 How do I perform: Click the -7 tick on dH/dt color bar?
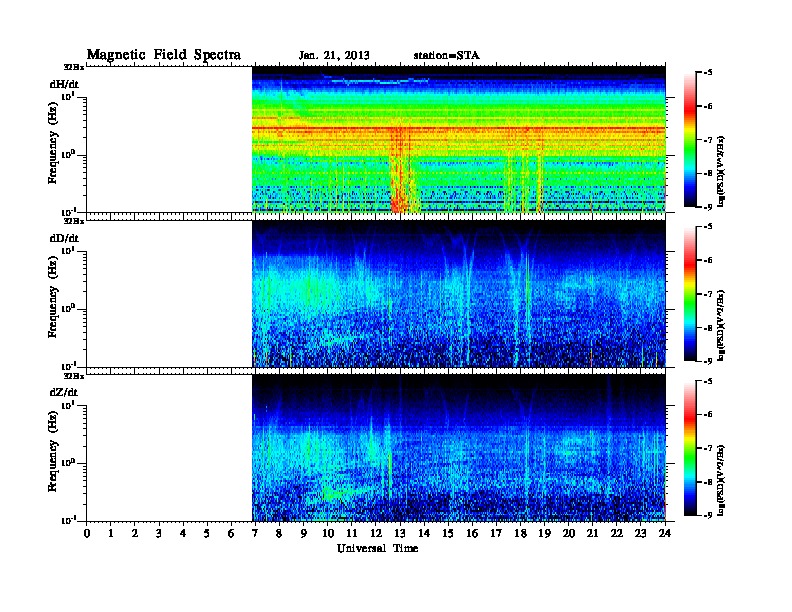[x=708, y=140]
